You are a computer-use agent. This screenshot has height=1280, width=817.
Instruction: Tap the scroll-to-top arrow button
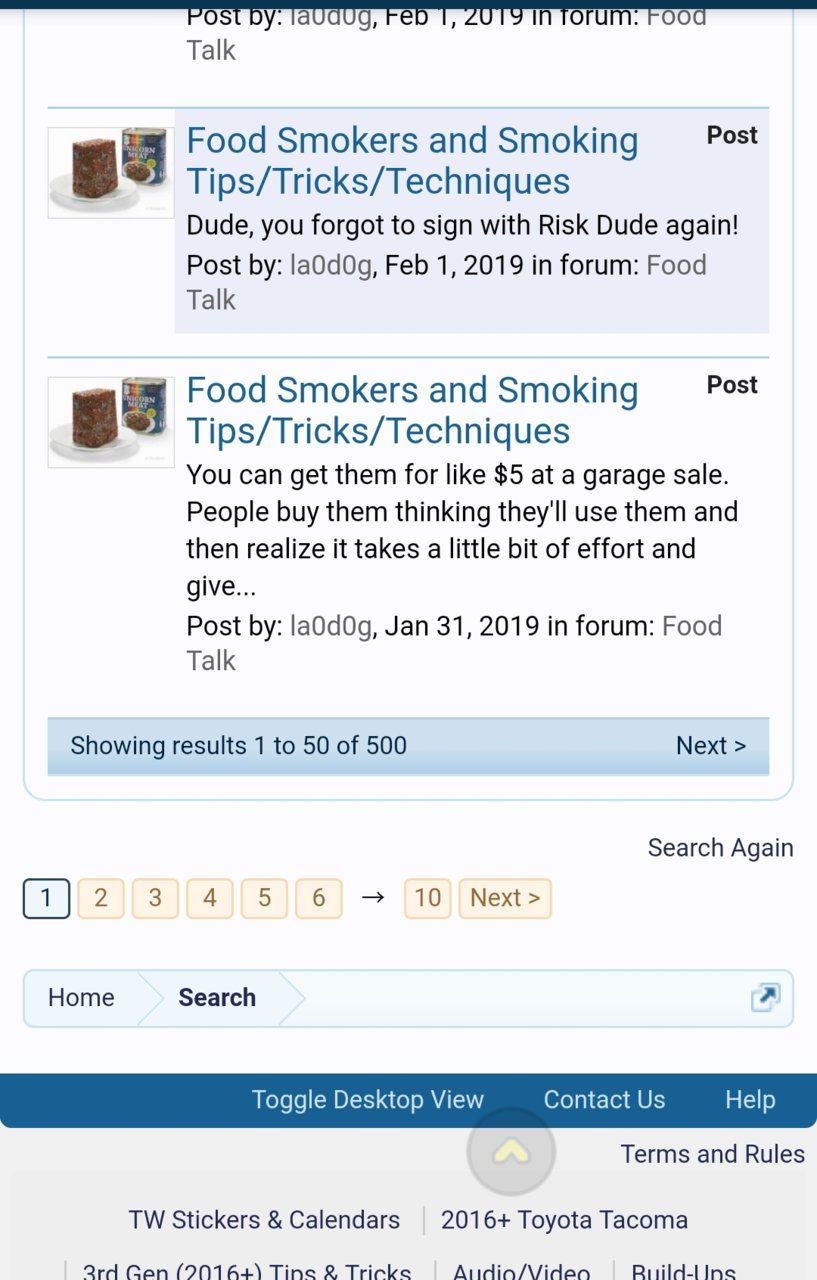[511, 1151]
